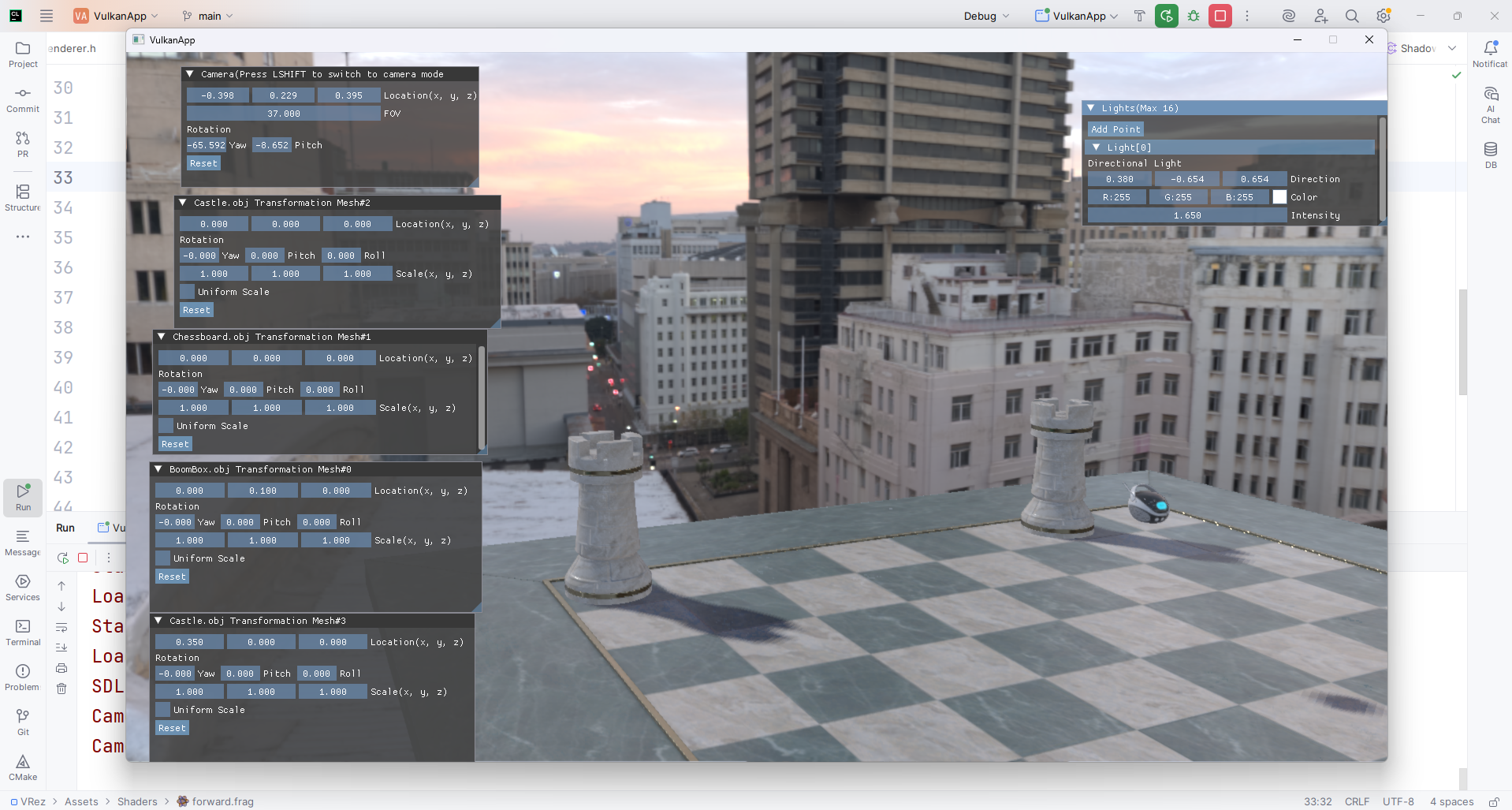
Task: Enable Uniform Scale for Castle.obj Mesh#2
Action: 188,292
